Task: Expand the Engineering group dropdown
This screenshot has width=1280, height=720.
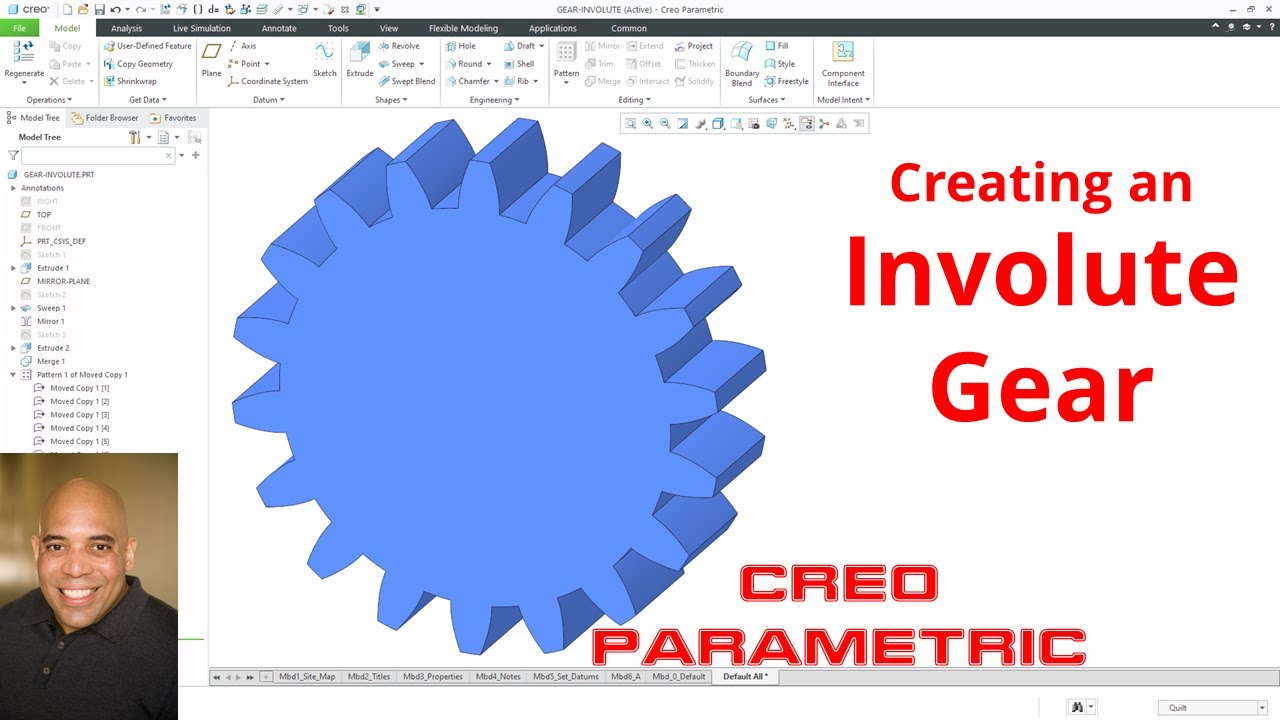Action: click(x=494, y=100)
